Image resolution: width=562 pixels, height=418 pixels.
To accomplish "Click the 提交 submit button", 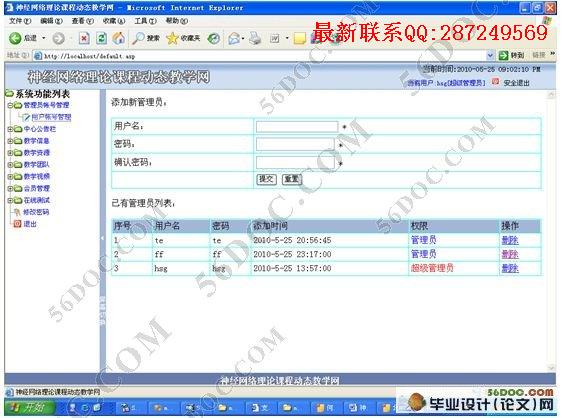I will 266,179.
